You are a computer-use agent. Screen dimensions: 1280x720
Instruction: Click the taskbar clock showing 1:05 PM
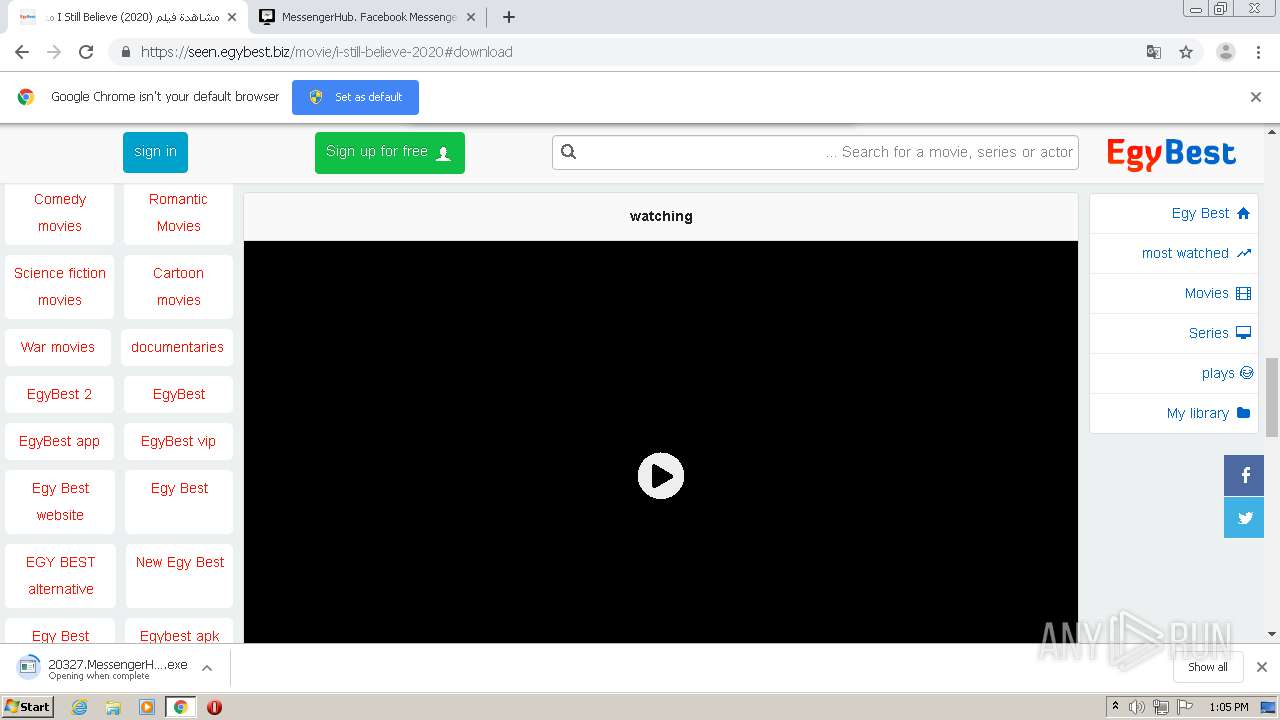coord(1228,707)
